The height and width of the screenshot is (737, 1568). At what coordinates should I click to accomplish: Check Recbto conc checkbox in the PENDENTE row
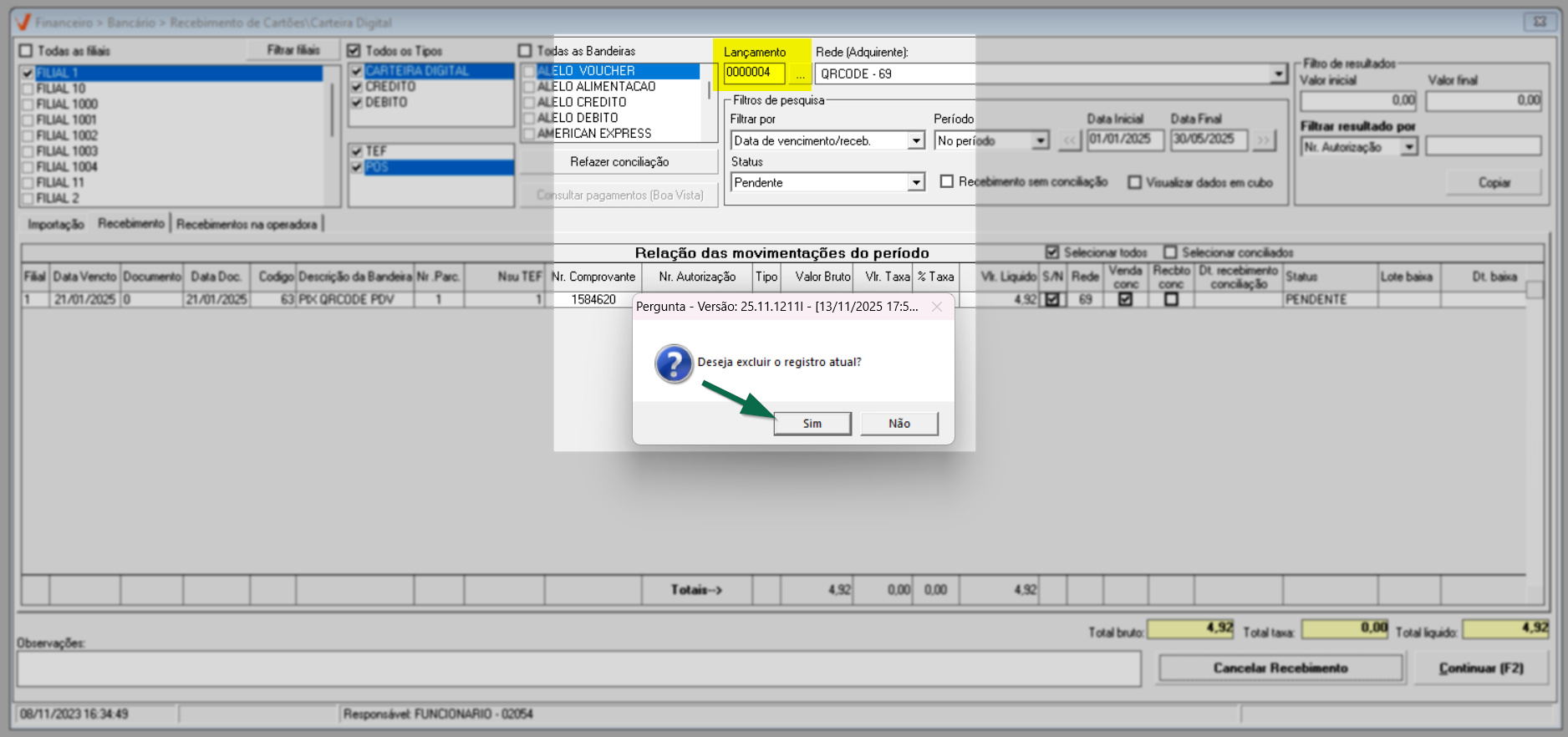click(1171, 299)
